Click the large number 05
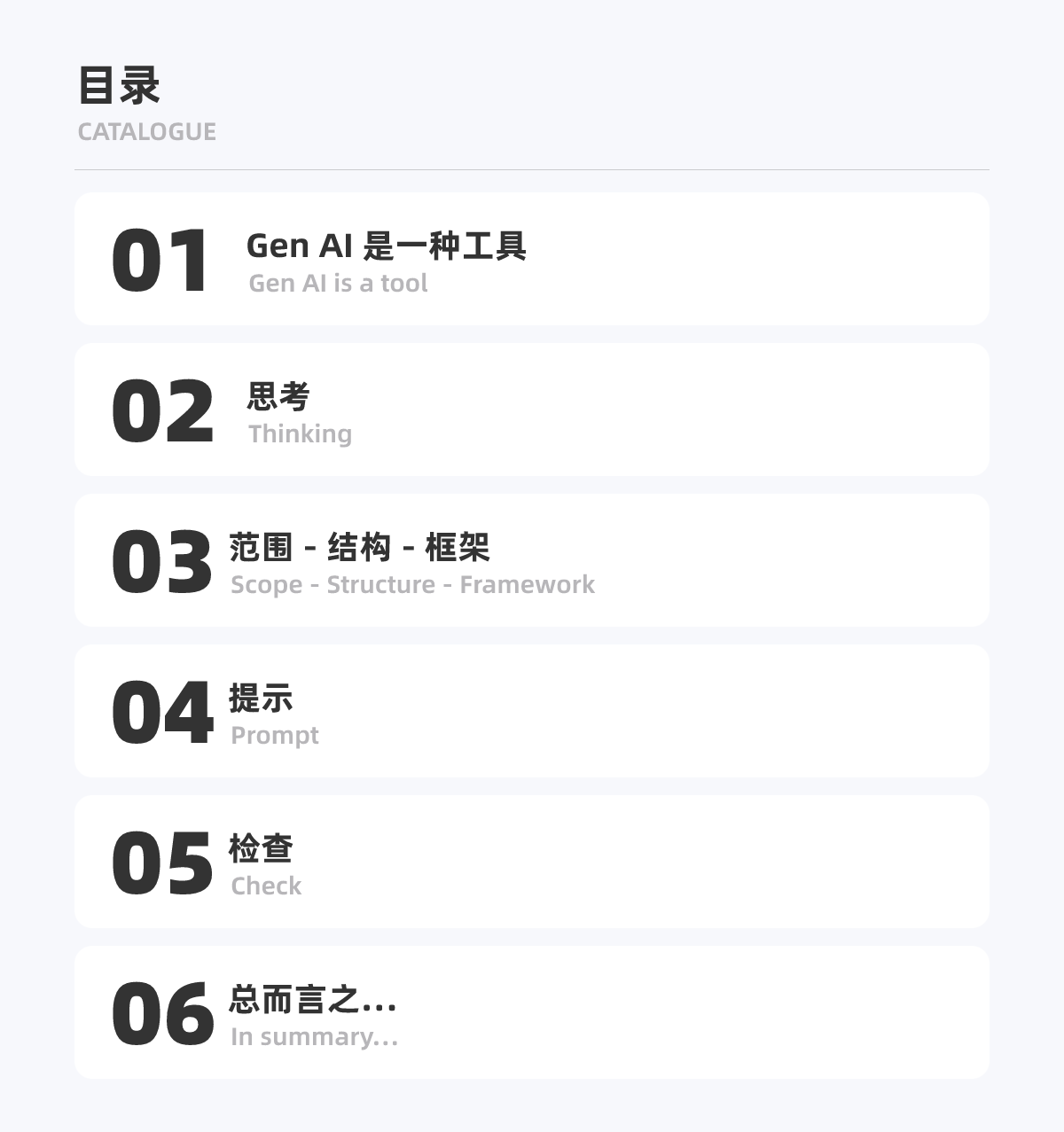Viewport: 1064px width, 1132px height. click(x=162, y=863)
